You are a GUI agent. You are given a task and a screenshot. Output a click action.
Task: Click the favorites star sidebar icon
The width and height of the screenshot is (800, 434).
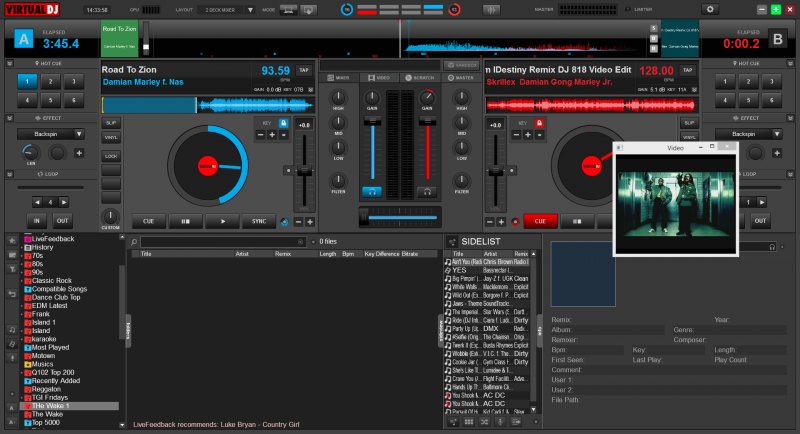12,240
